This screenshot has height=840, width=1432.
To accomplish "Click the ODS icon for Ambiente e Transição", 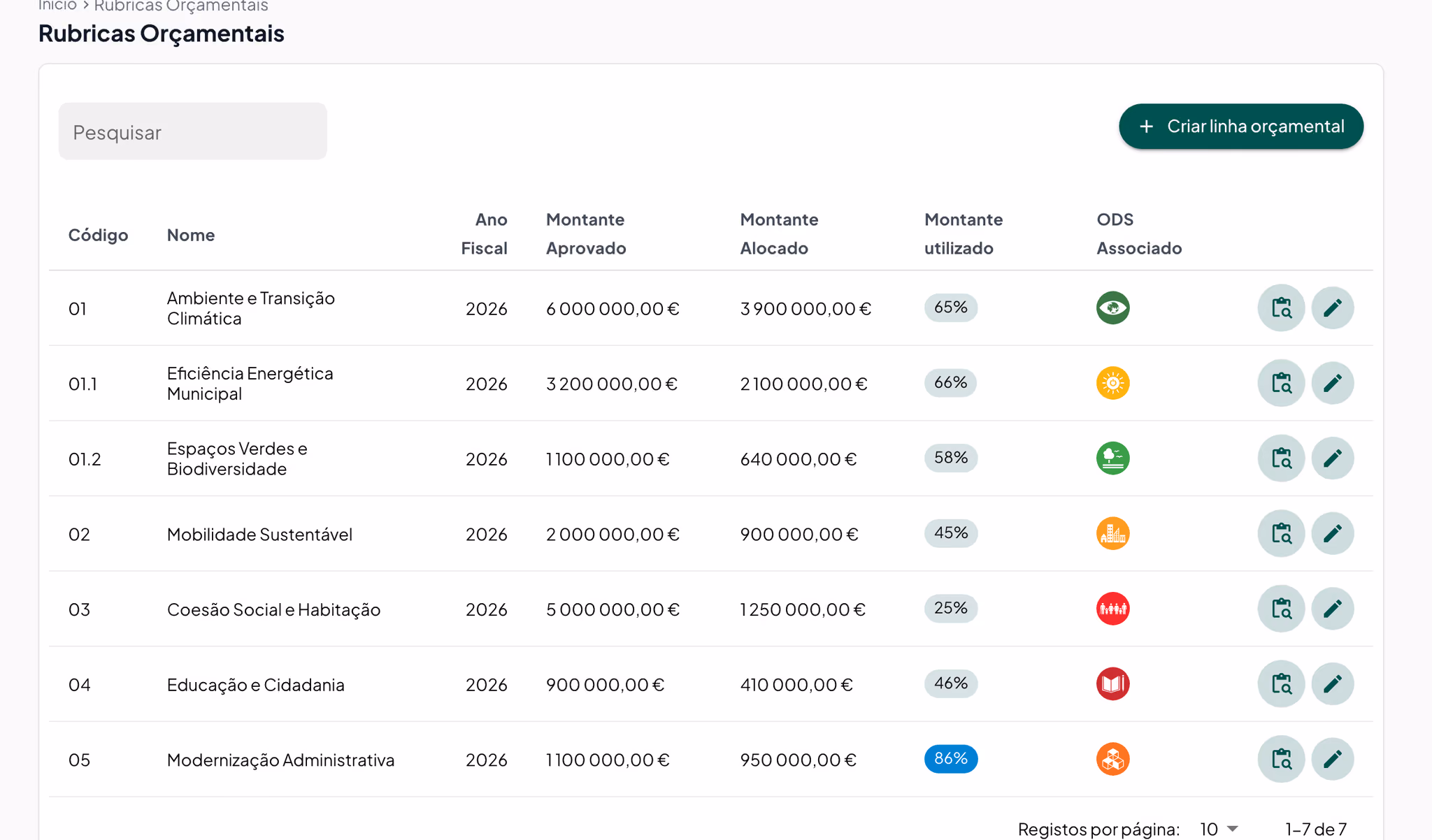I will point(1113,308).
